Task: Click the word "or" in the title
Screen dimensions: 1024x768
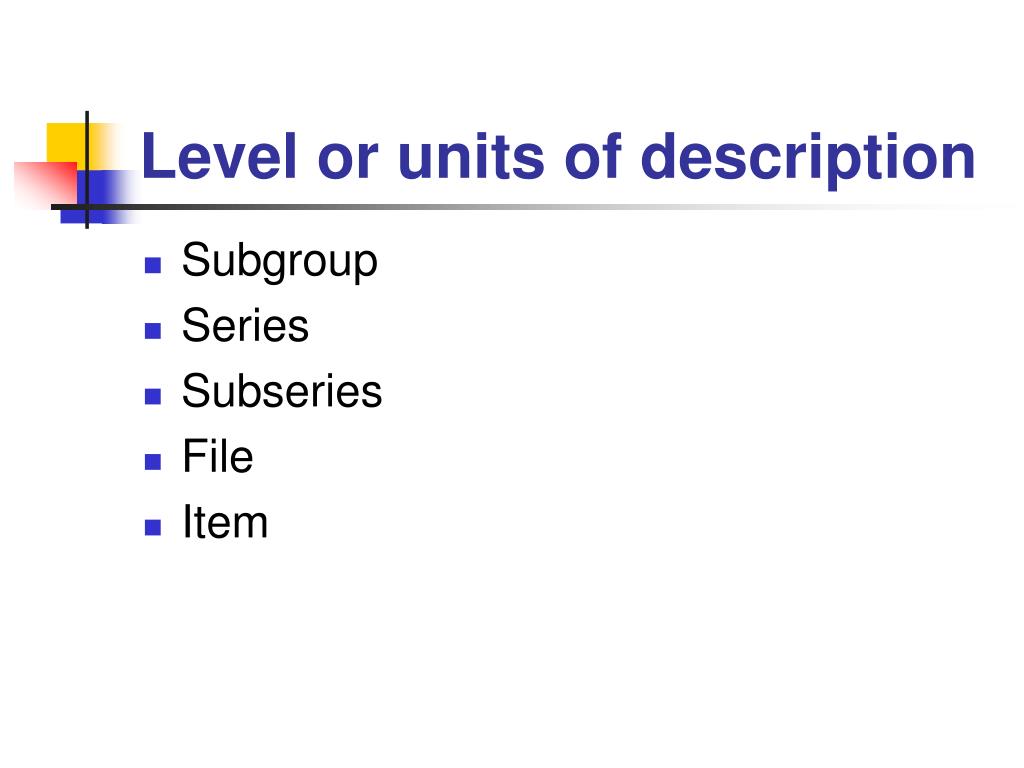Action: click(x=347, y=161)
